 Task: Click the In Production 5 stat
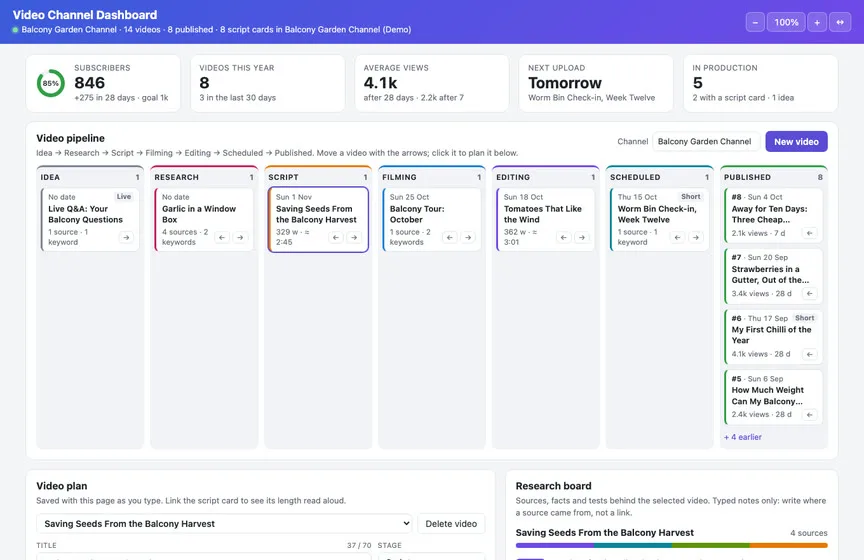pos(760,83)
